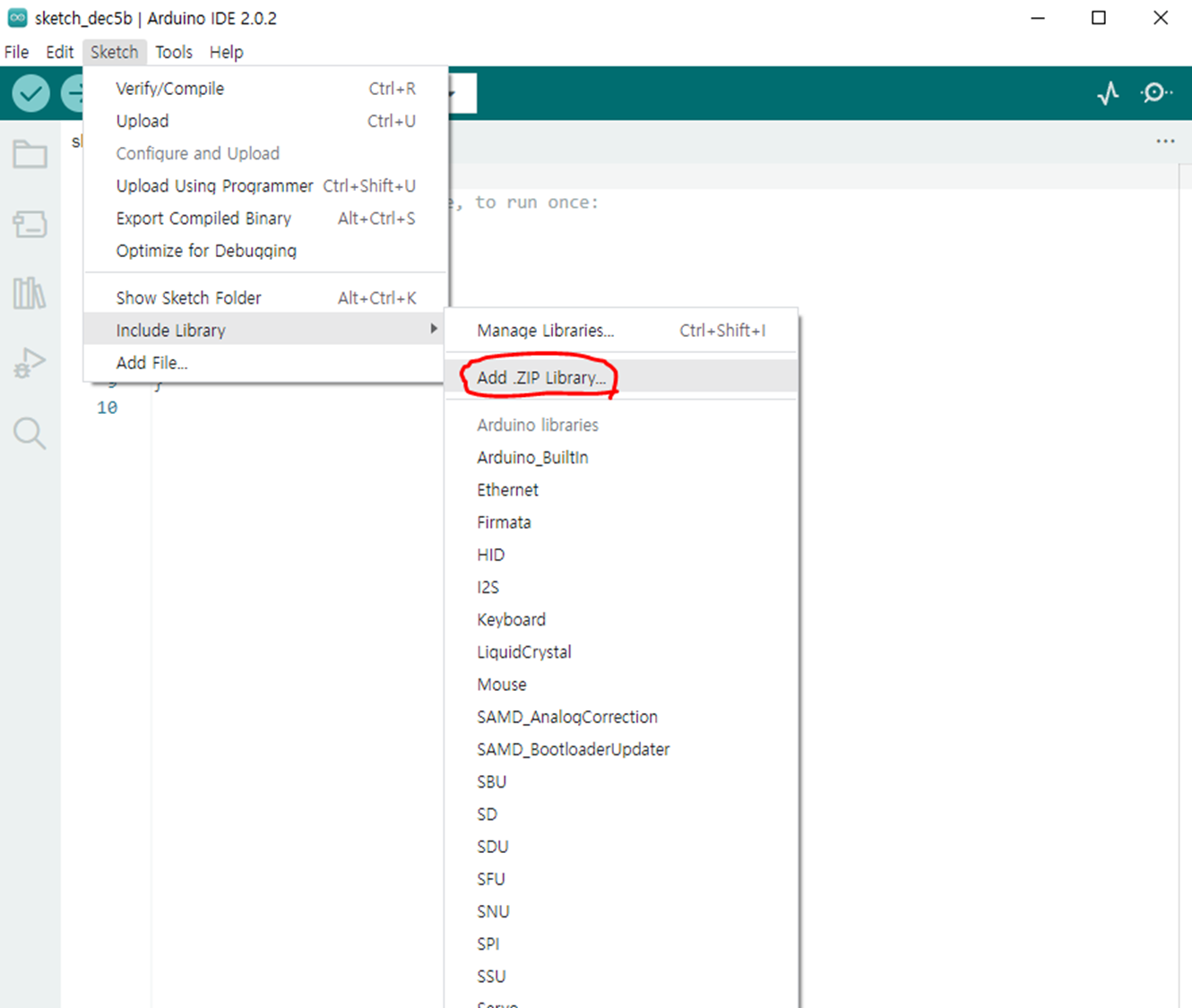Image resolution: width=1192 pixels, height=1008 pixels.
Task: Include the I2S library
Action: (621, 587)
